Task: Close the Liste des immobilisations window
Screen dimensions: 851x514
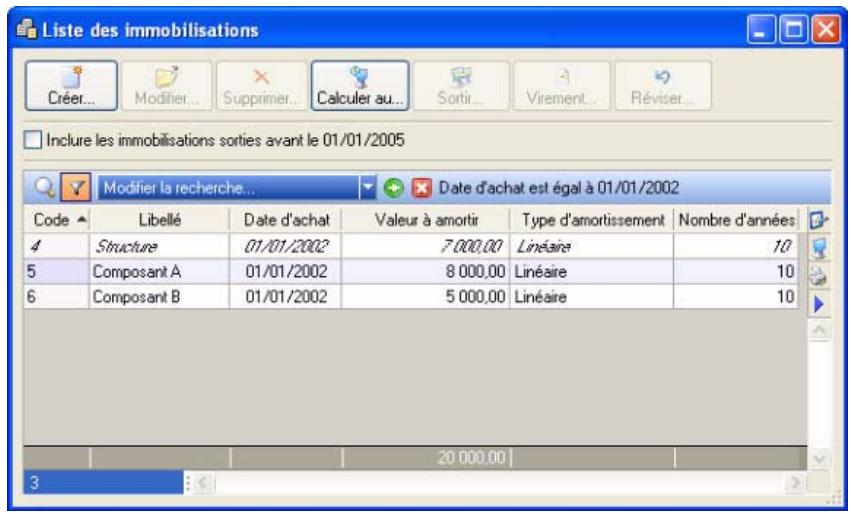Action: (825, 29)
